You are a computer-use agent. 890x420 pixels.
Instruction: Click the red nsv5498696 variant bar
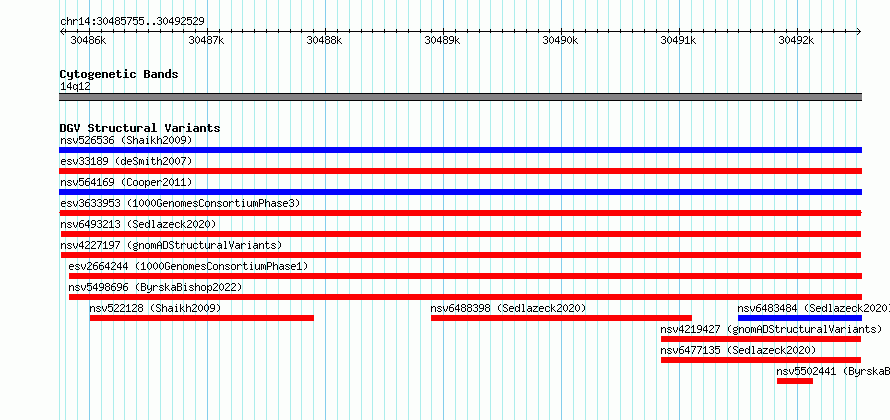(465, 297)
